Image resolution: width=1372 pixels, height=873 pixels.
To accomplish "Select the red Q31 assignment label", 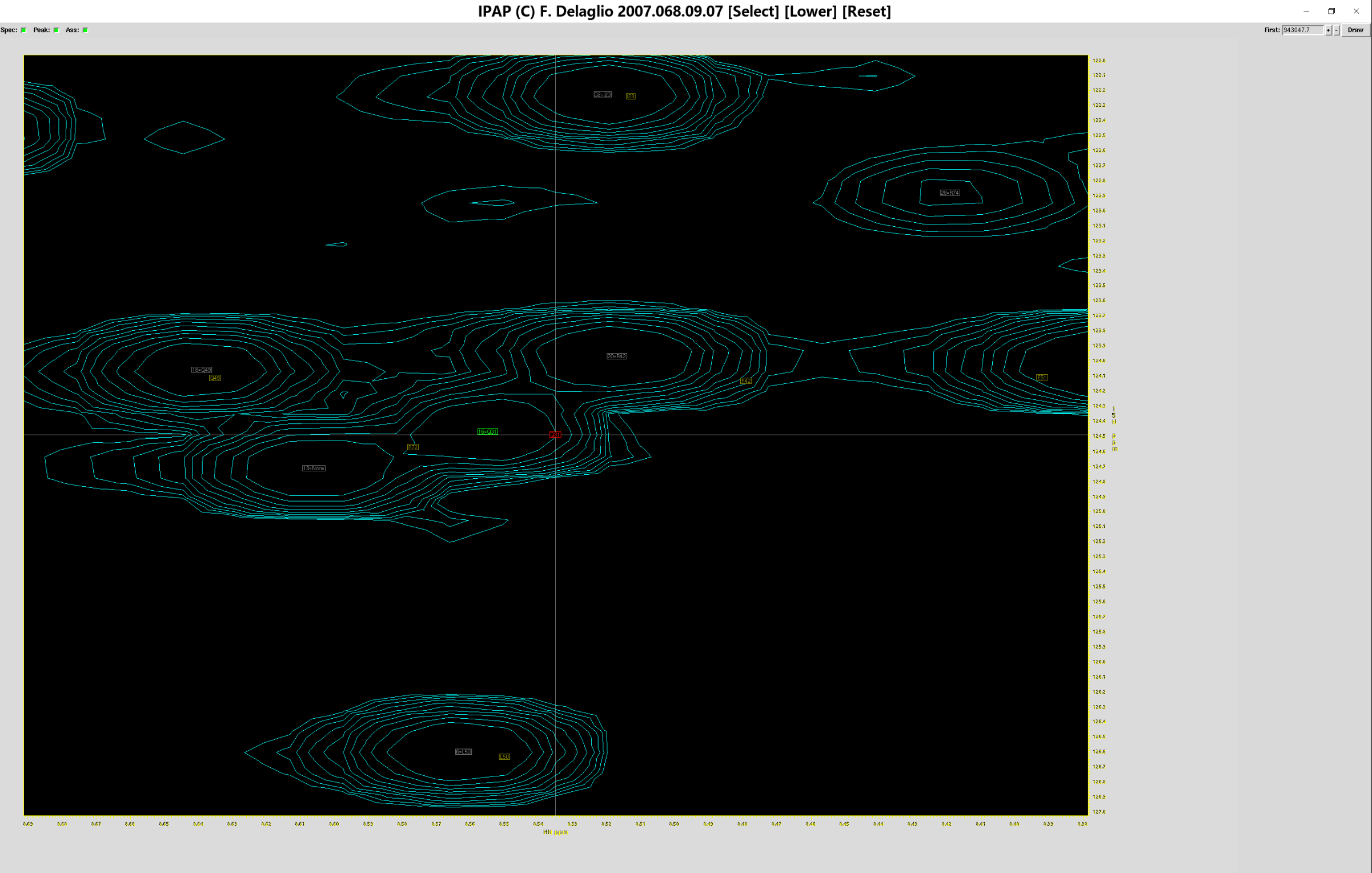I will tap(555, 435).
